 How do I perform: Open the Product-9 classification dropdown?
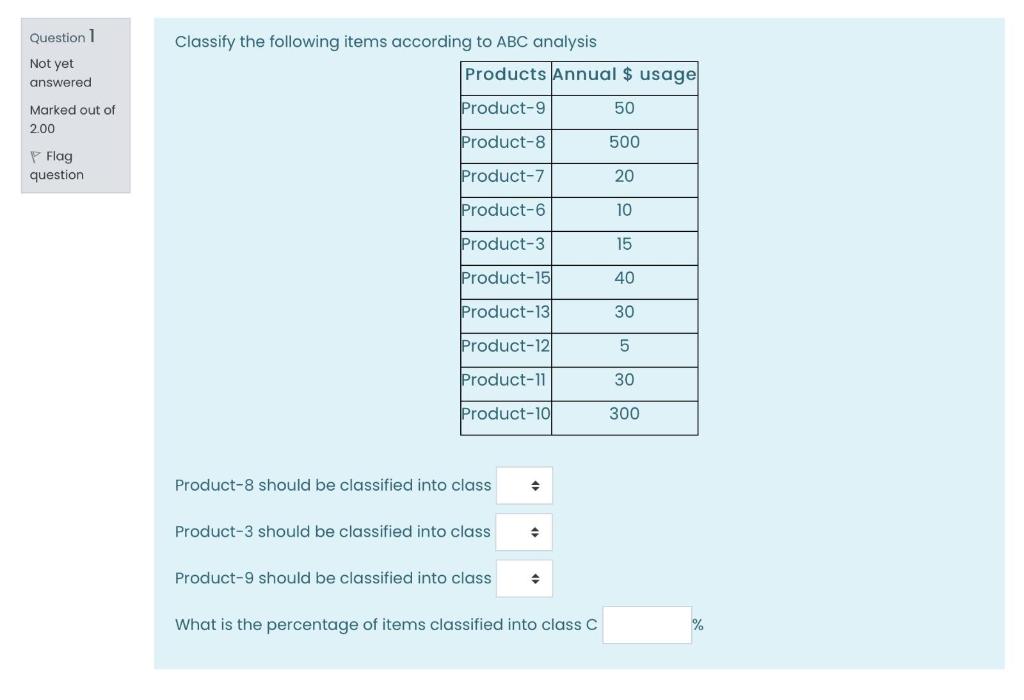(x=524, y=578)
